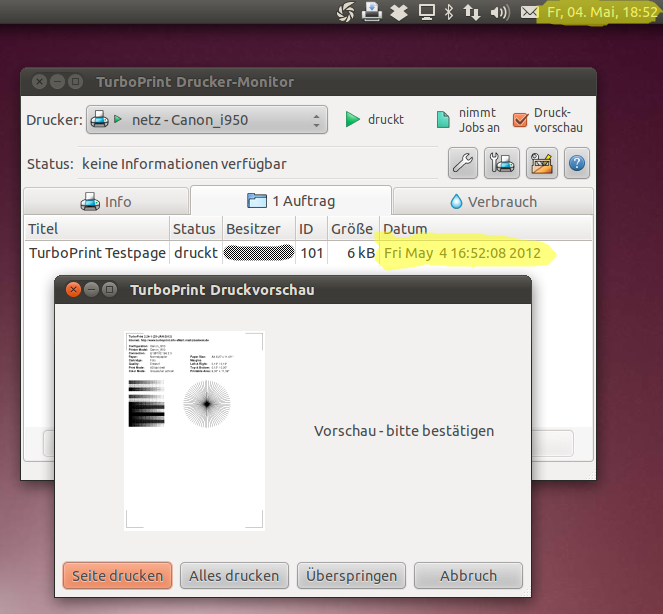Image resolution: width=663 pixels, height=614 pixels.
Task: Click the toolbox icon button
Action: point(541,161)
